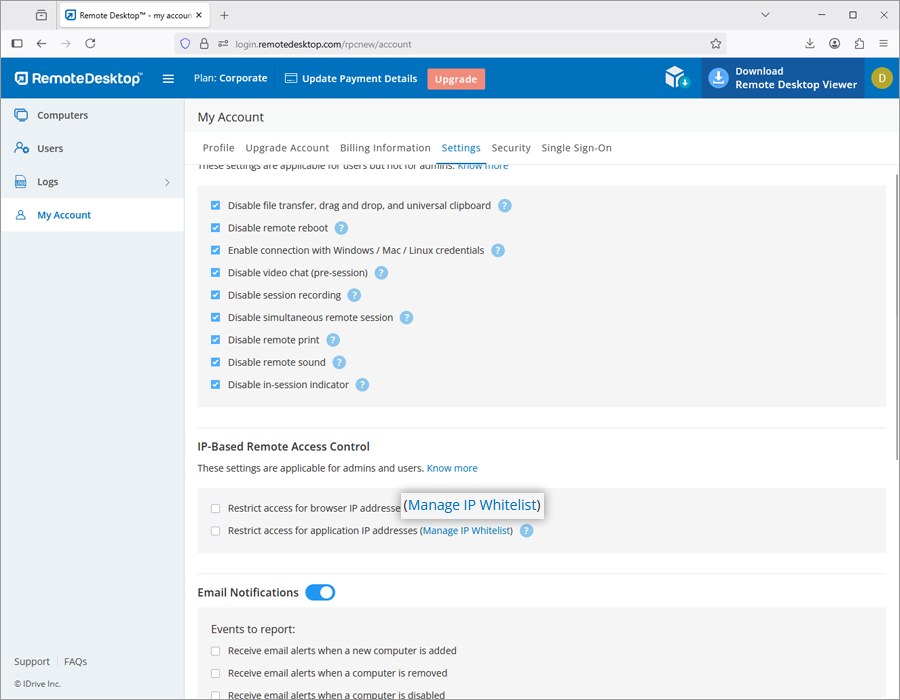
Task: Click help icon next to Disable remote reboot
Action: coord(341,228)
